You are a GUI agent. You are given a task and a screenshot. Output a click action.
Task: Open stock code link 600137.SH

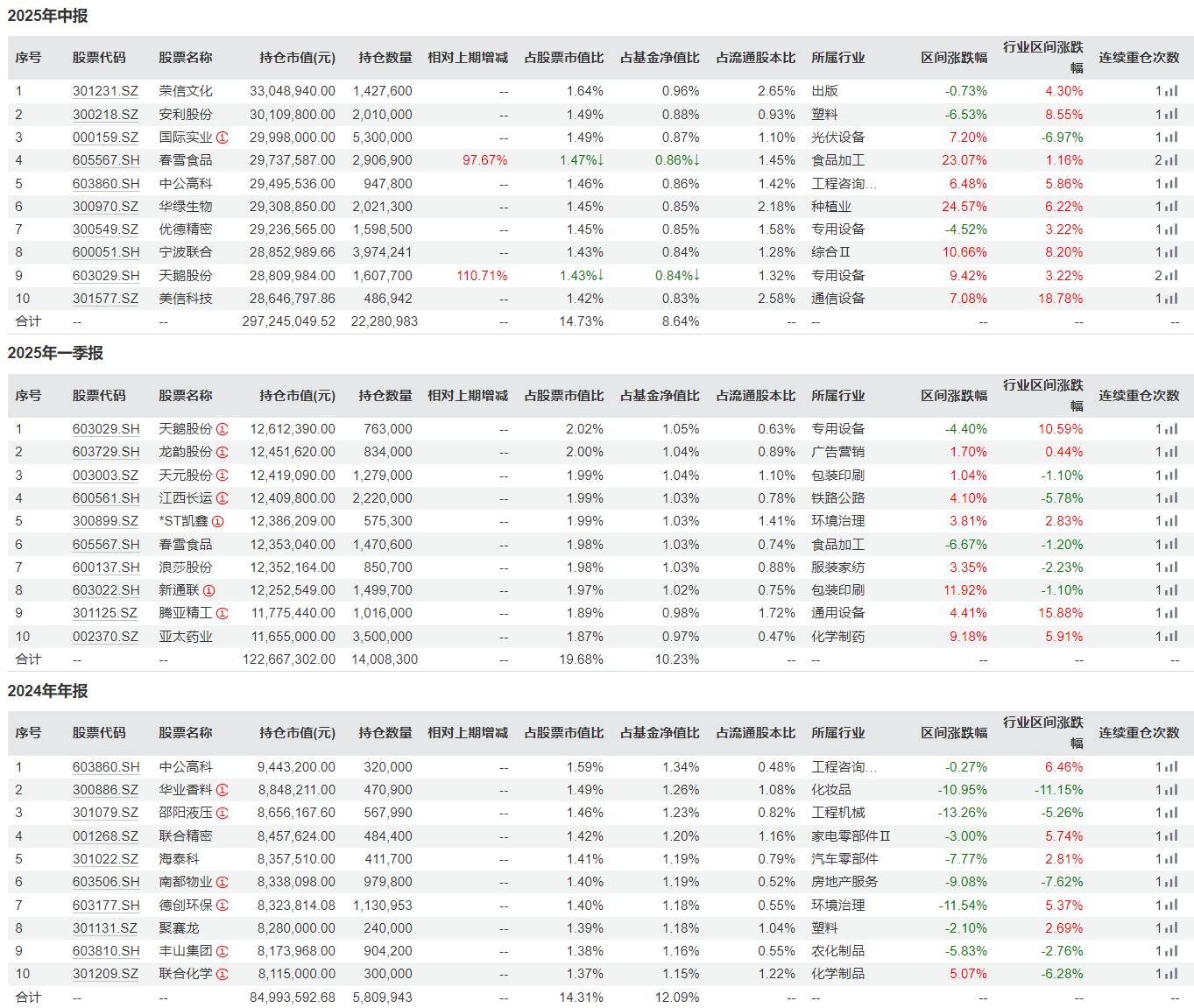(106, 567)
